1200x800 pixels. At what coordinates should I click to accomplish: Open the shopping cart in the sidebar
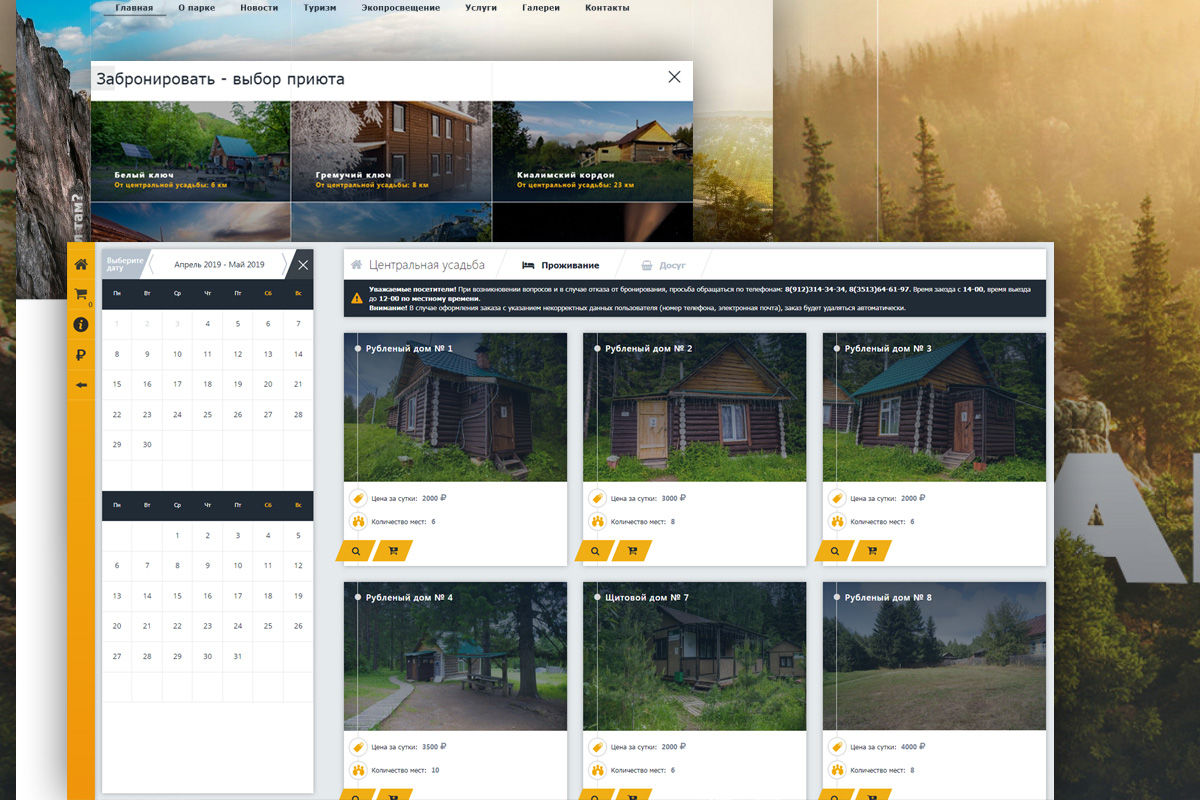coord(81,294)
